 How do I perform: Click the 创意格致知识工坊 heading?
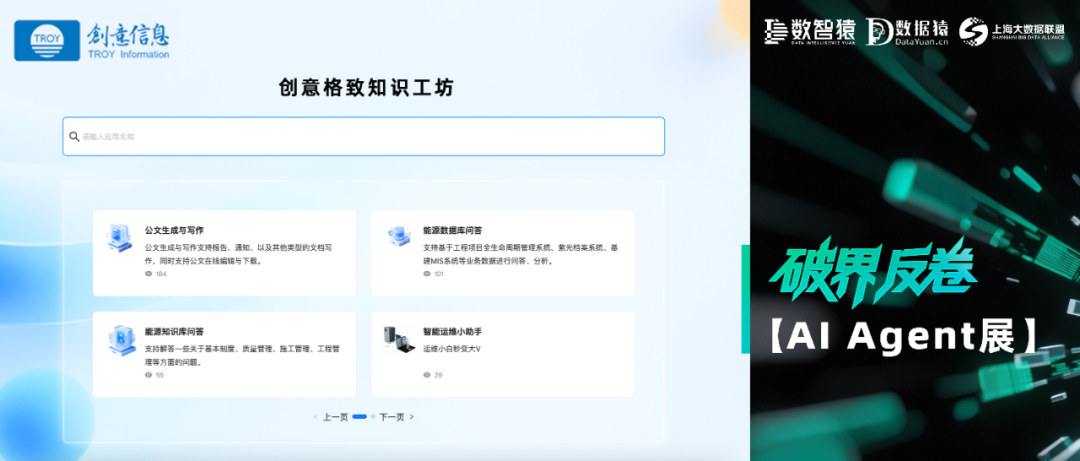366,88
